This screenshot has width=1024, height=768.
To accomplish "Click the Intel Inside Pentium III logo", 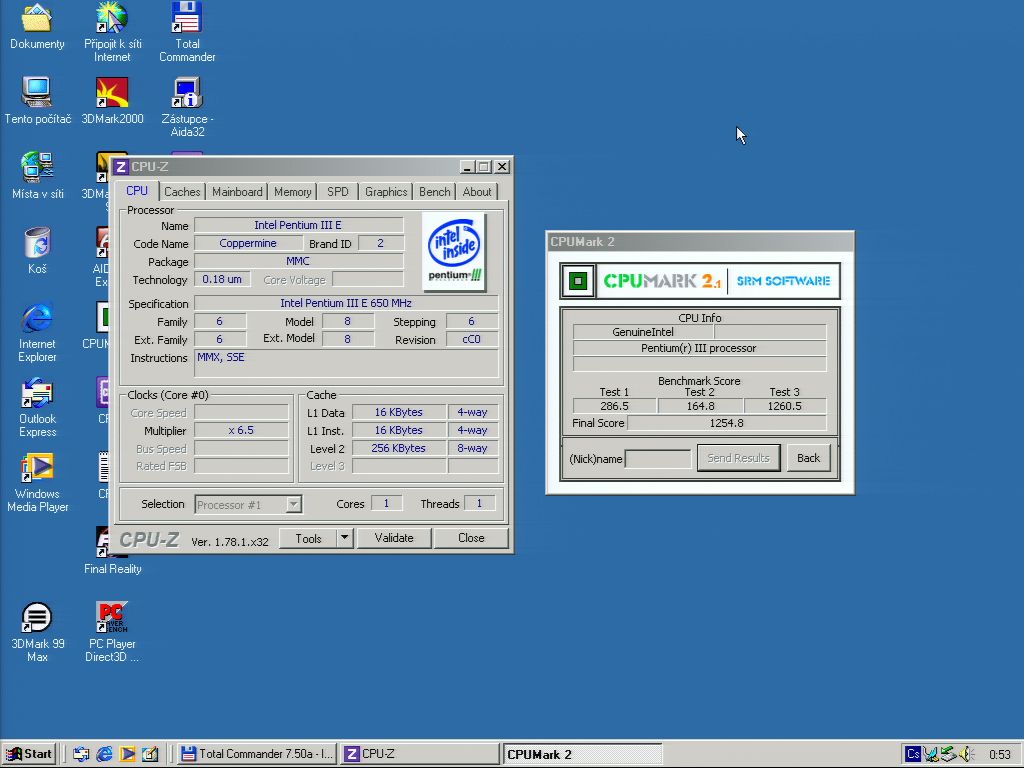I will point(454,251).
